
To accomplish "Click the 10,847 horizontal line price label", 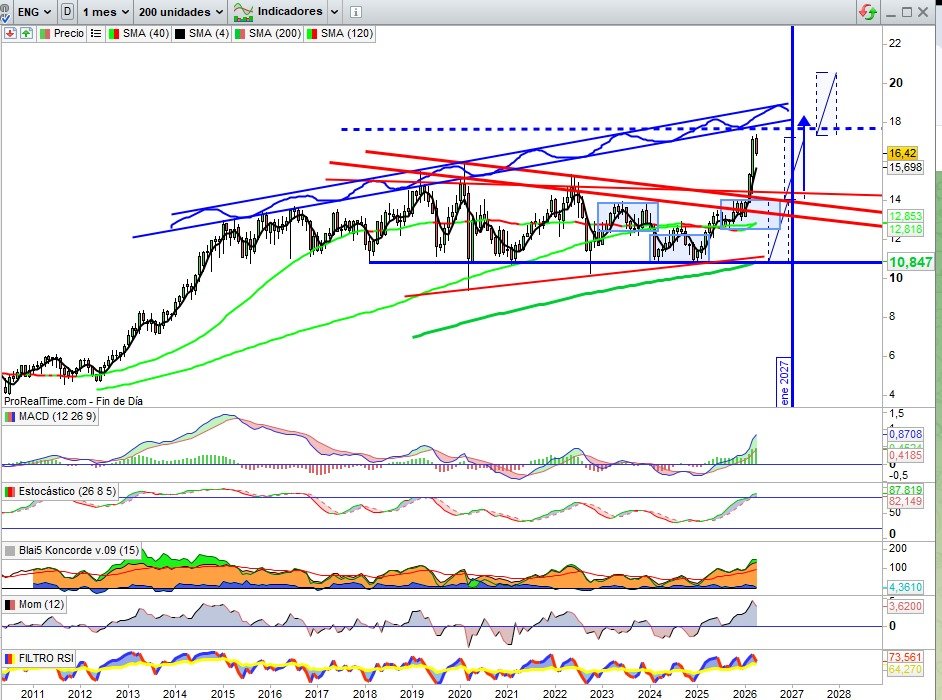I will point(911,262).
